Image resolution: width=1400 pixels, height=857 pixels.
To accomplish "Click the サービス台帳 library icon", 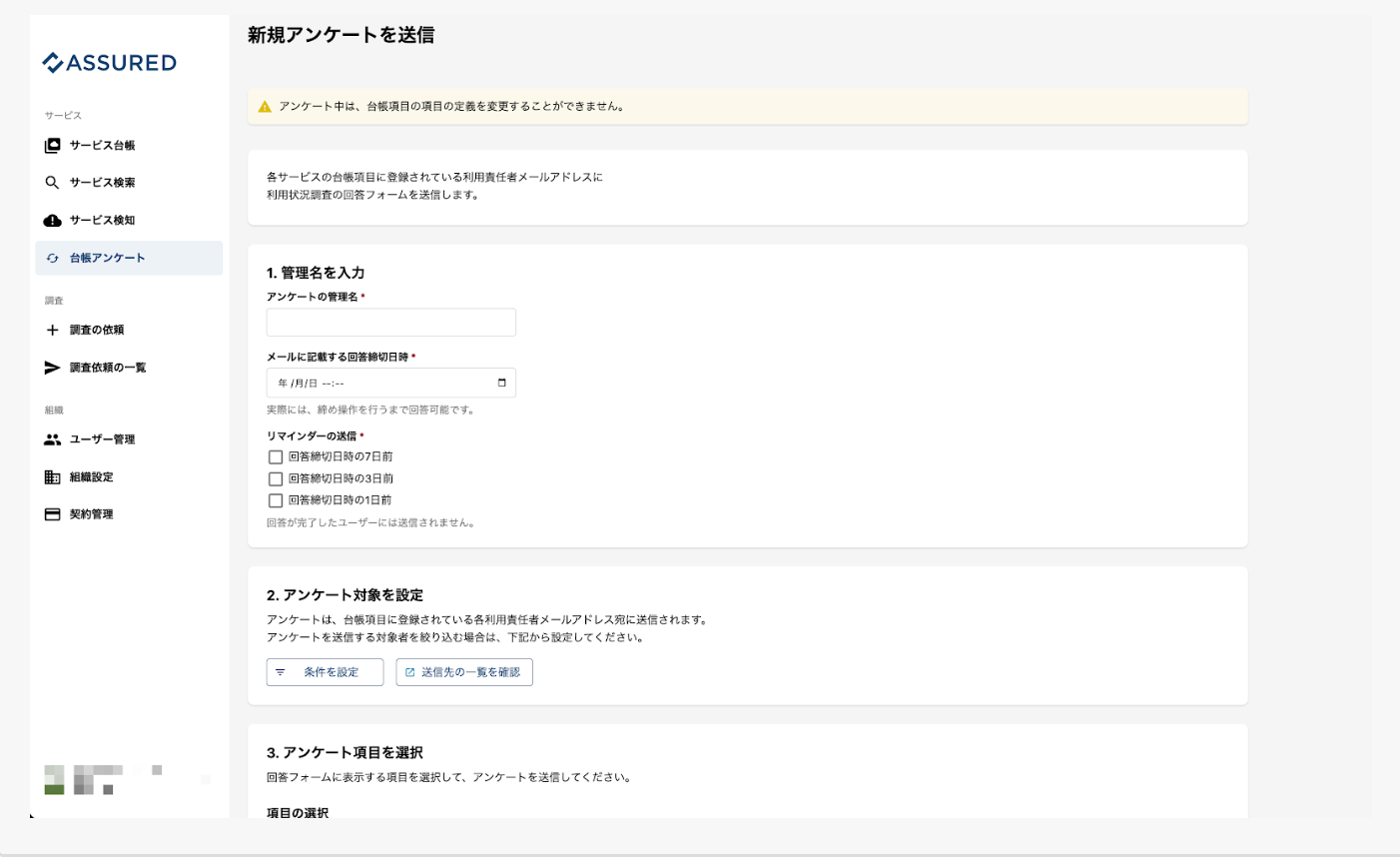I will tap(53, 146).
